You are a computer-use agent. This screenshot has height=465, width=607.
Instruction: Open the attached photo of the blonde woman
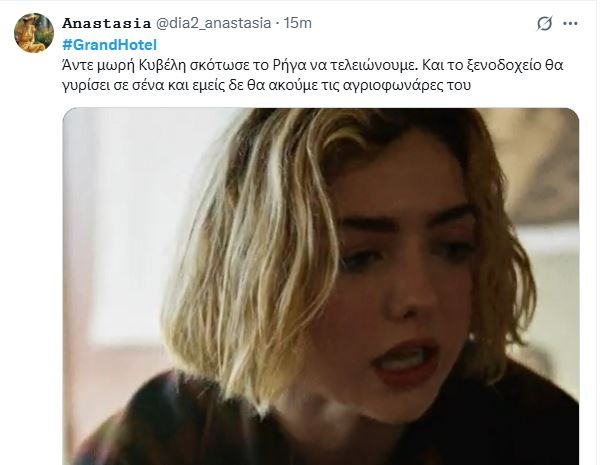click(x=321, y=287)
